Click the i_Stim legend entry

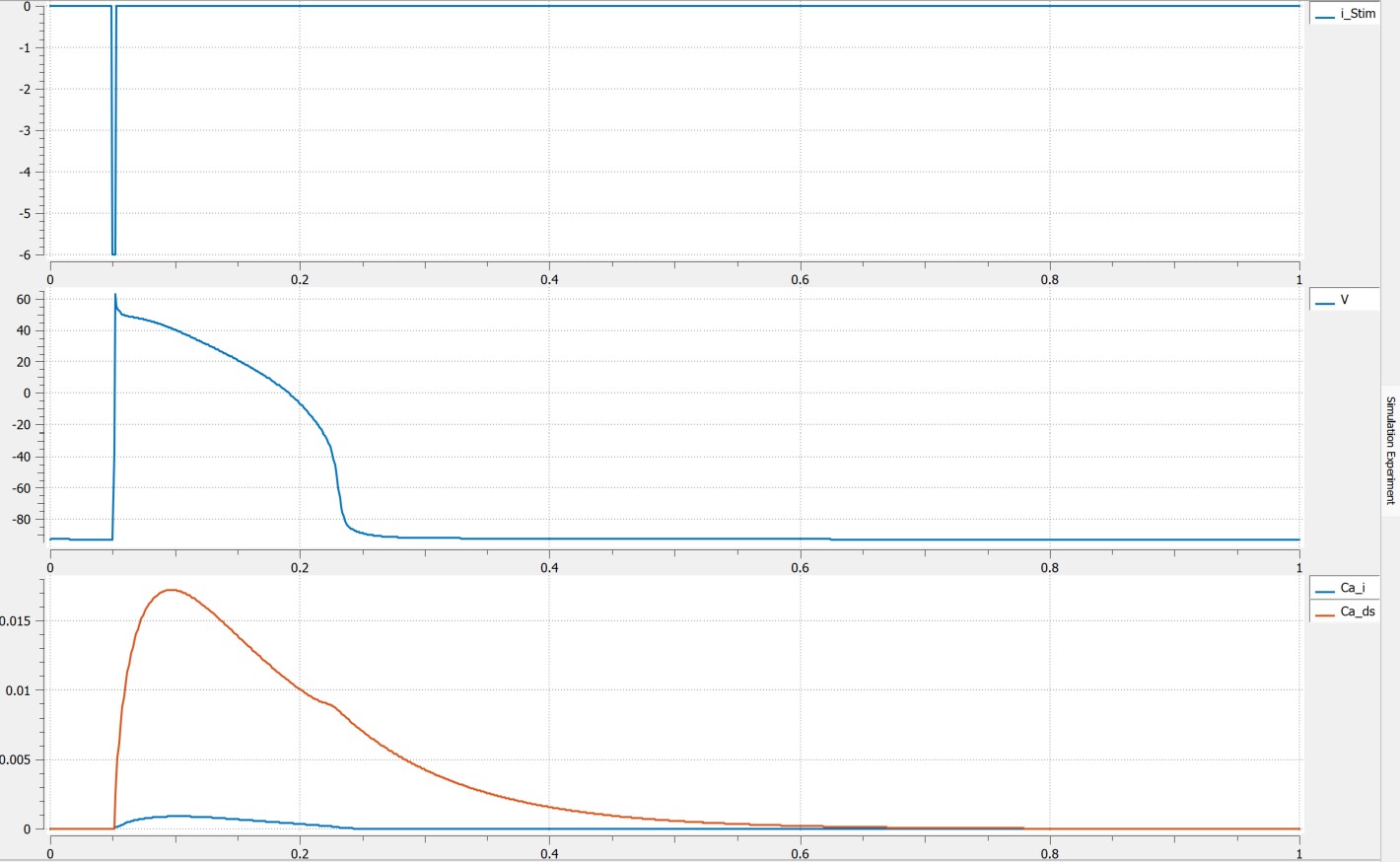pyautogui.click(x=1357, y=14)
